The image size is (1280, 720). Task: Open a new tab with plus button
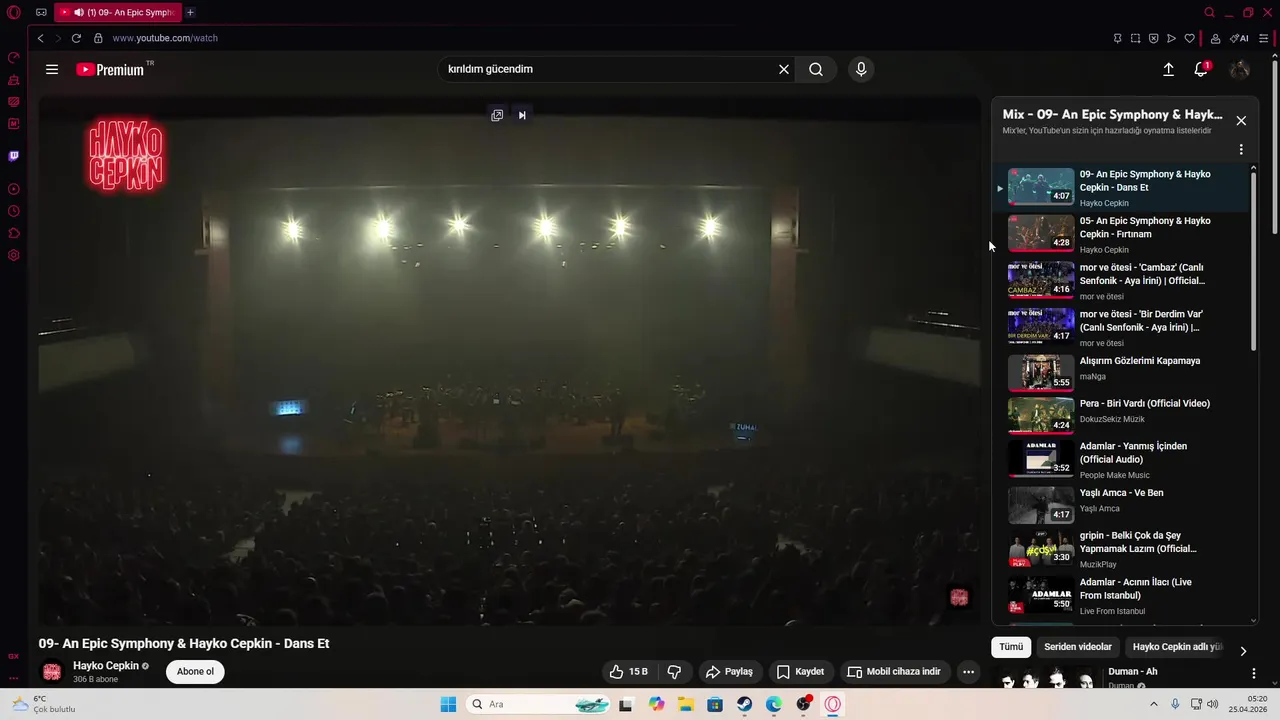(190, 12)
